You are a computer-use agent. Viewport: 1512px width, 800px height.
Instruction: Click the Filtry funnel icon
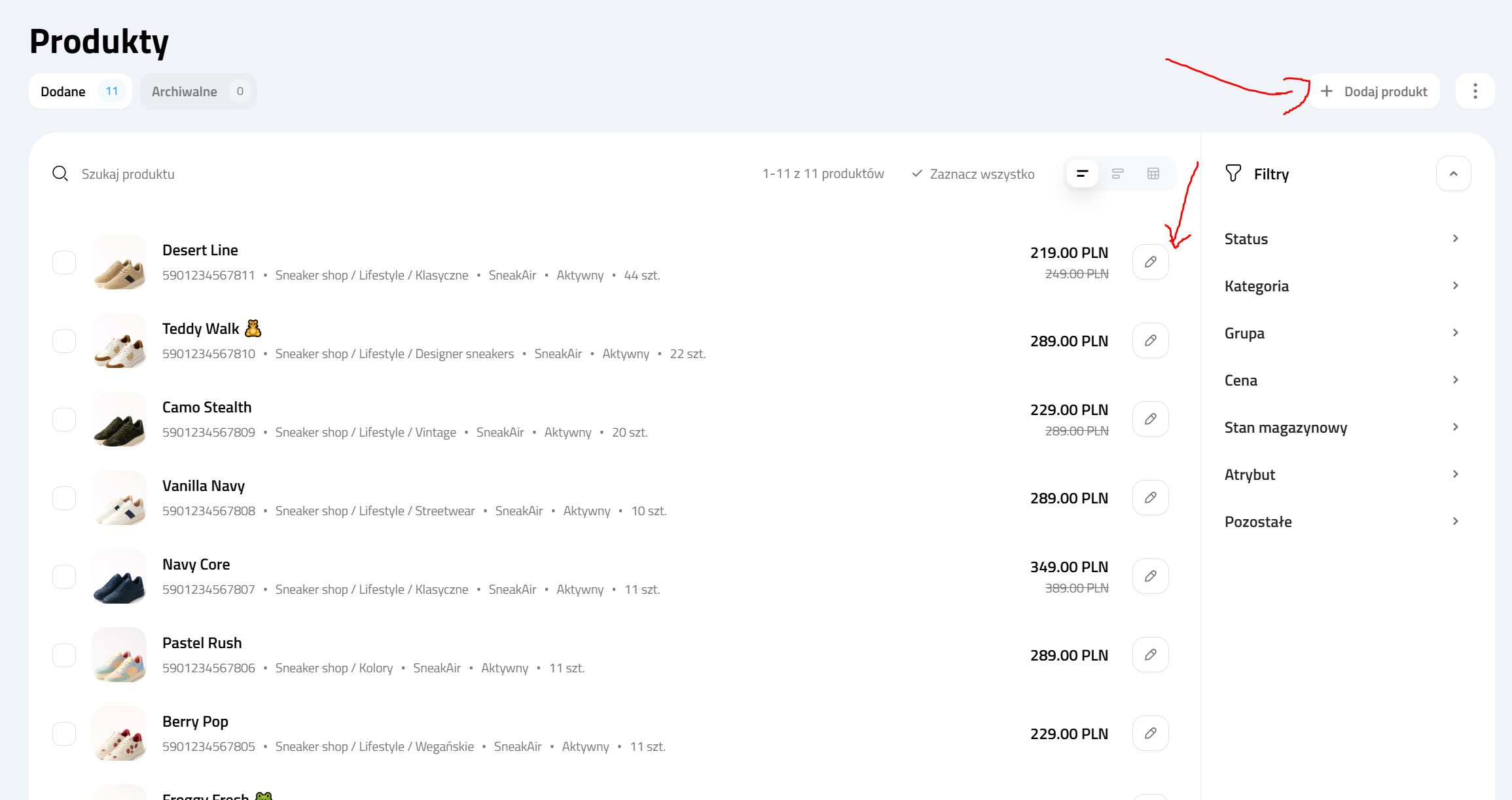tap(1233, 173)
